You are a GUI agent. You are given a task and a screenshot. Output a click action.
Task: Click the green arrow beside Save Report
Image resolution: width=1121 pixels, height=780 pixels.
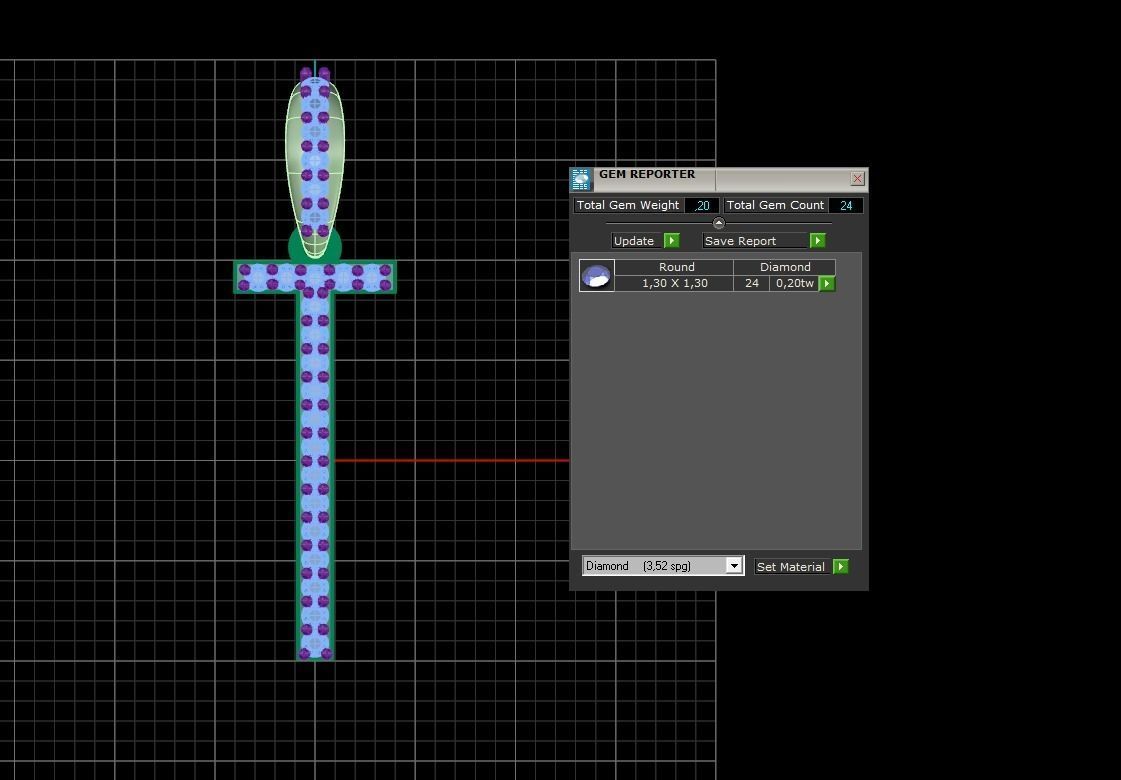click(x=817, y=241)
